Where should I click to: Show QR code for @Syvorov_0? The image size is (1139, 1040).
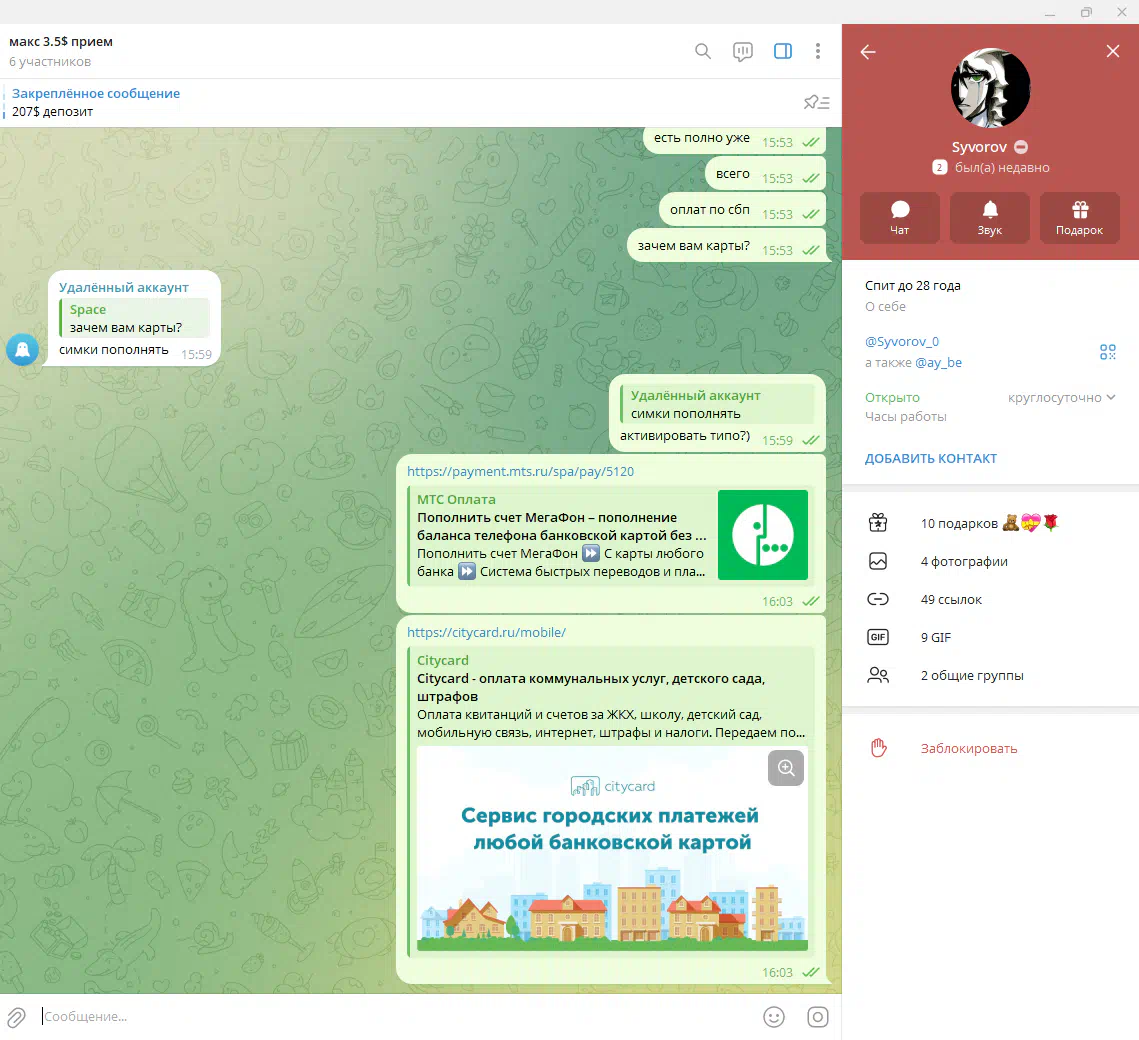[x=1108, y=352]
